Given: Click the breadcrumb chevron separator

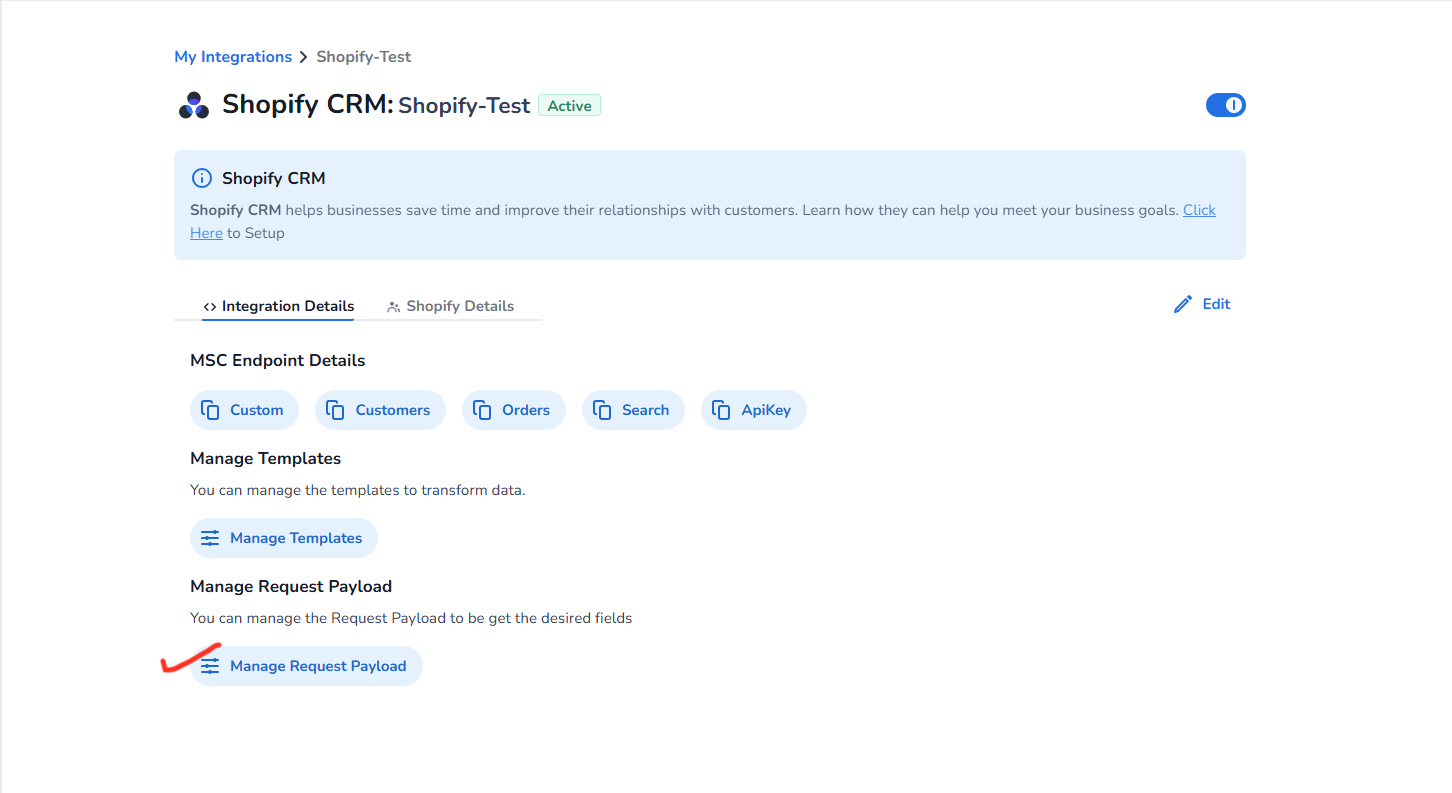Looking at the screenshot, I should click(304, 57).
